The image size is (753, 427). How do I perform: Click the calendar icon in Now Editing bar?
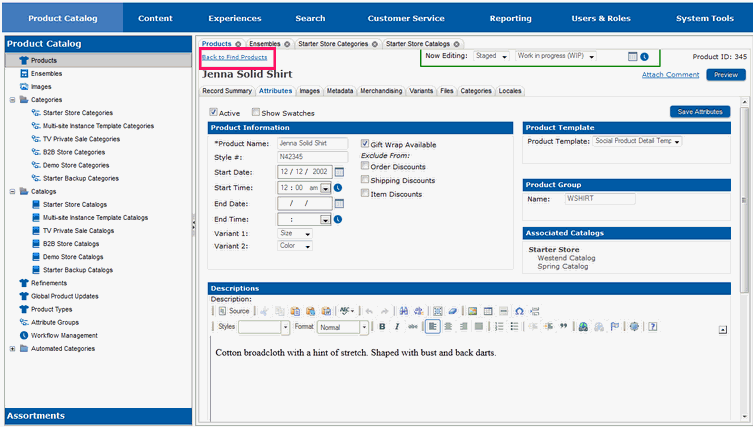point(632,57)
